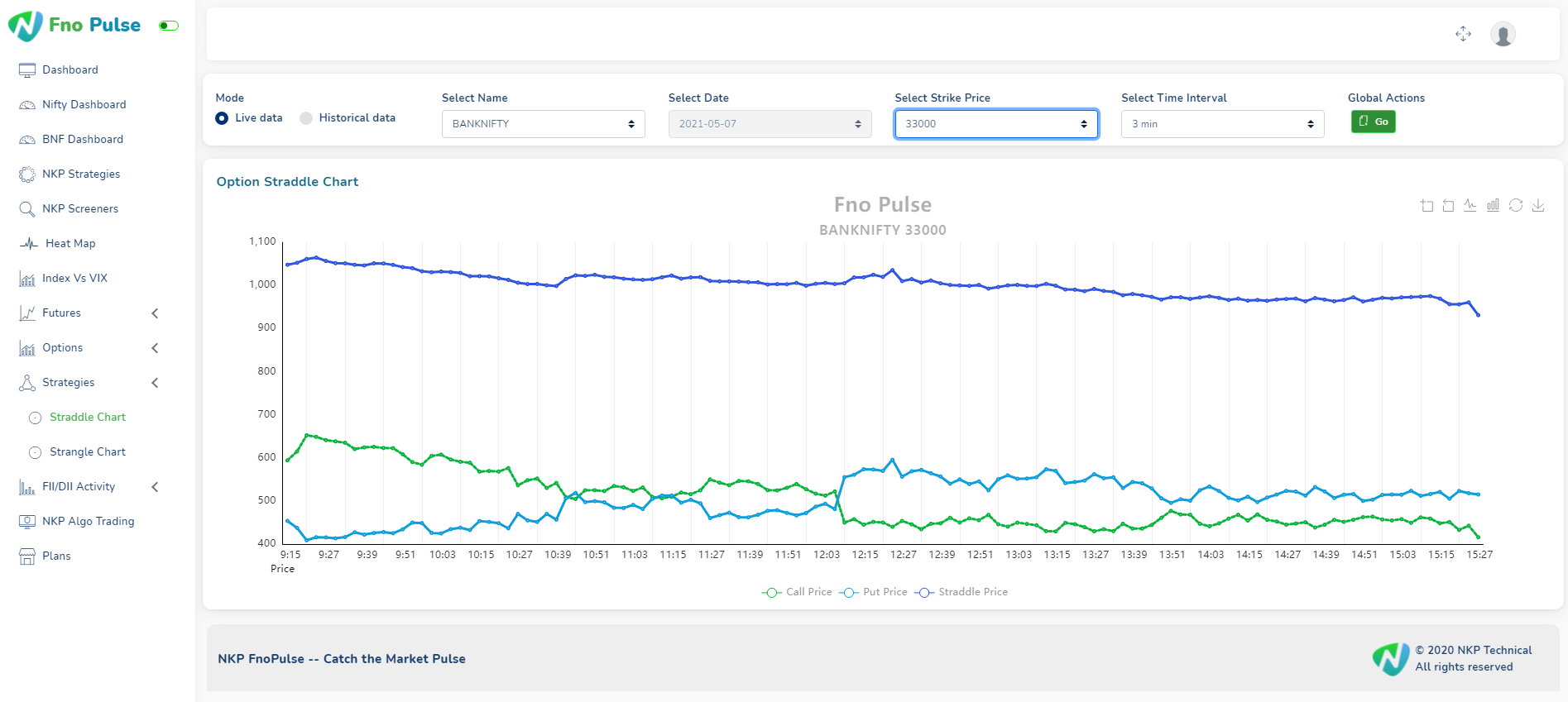The height and width of the screenshot is (702, 1568).
Task: Click the NKP Algo Trading icon
Action: tap(27, 522)
